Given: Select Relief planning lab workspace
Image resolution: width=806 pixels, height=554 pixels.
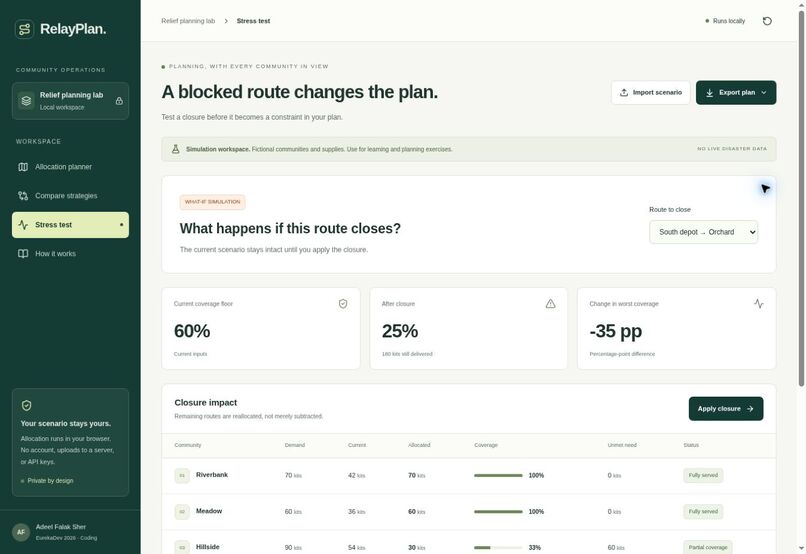Looking at the screenshot, I should pyautogui.click(x=70, y=101).
